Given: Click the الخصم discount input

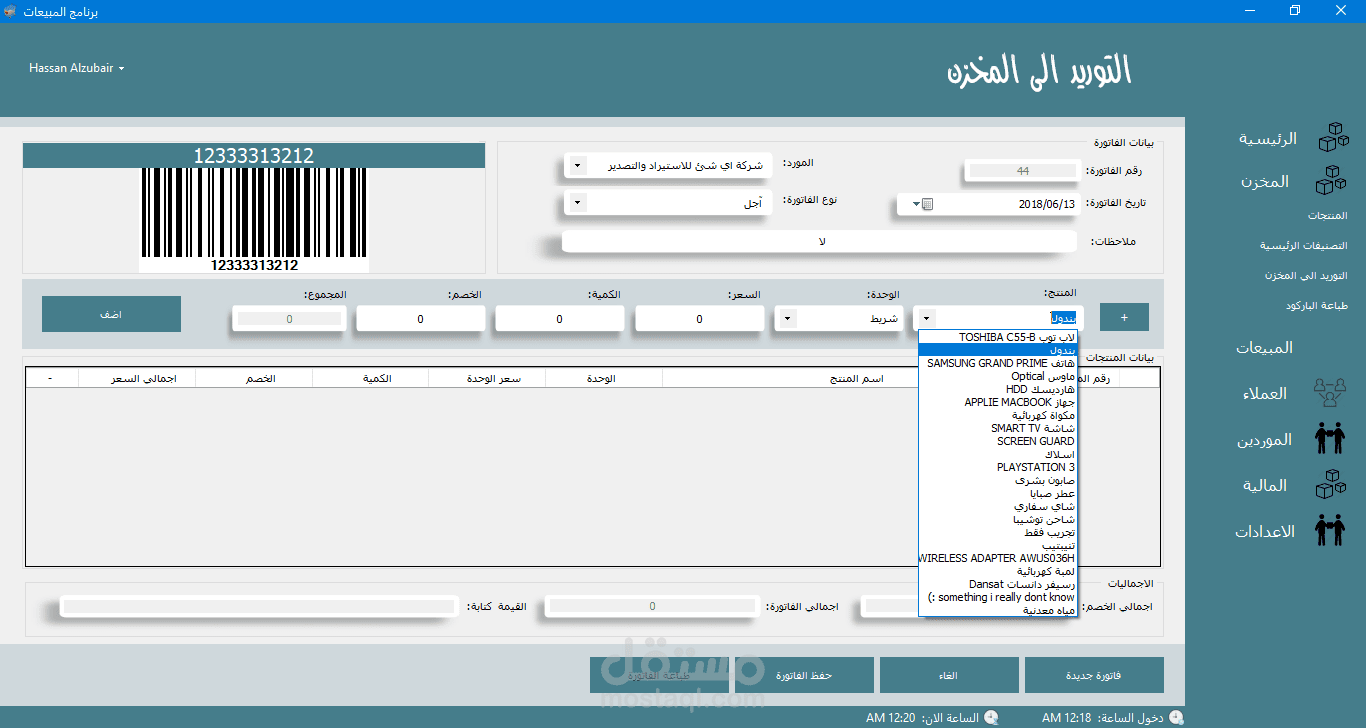Looking at the screenshot, I should coord(420,319).
